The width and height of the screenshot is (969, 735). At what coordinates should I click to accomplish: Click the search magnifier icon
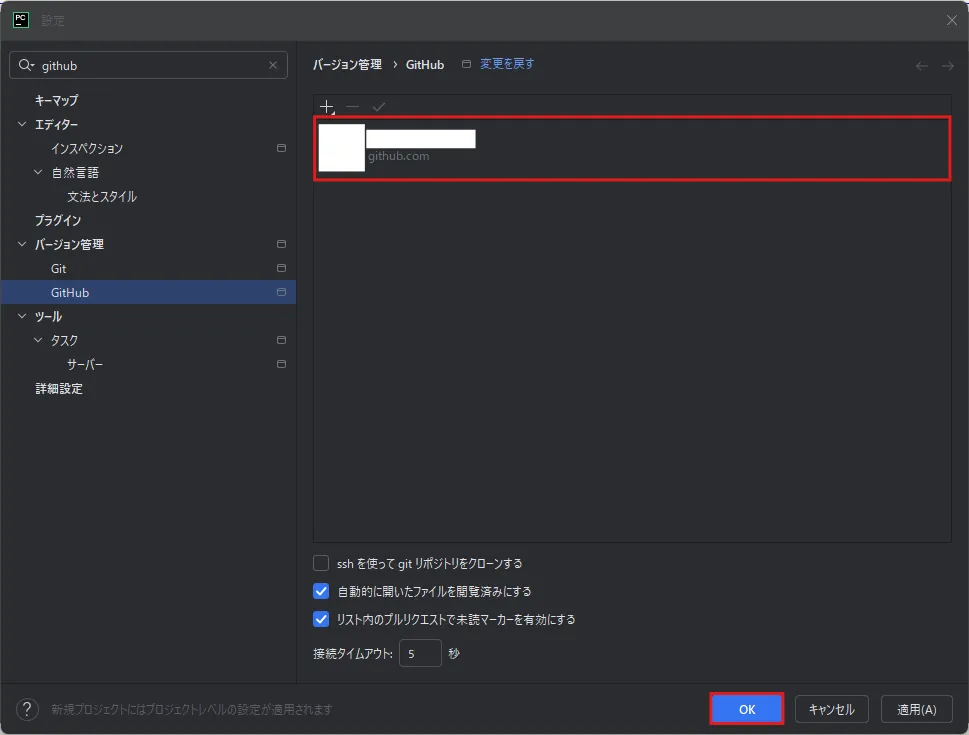(x=25, y=65)
